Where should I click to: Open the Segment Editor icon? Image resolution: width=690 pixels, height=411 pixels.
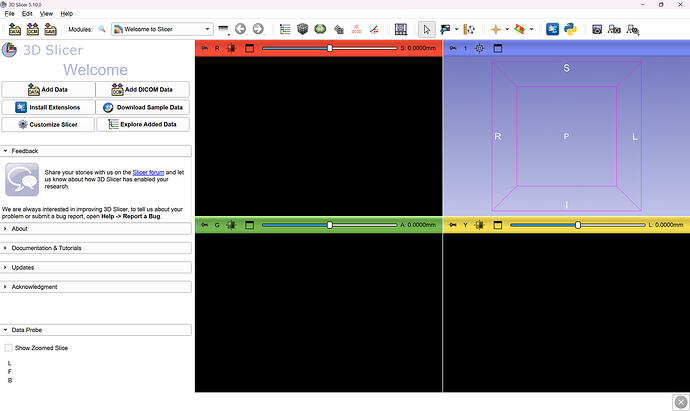point(374,29)
